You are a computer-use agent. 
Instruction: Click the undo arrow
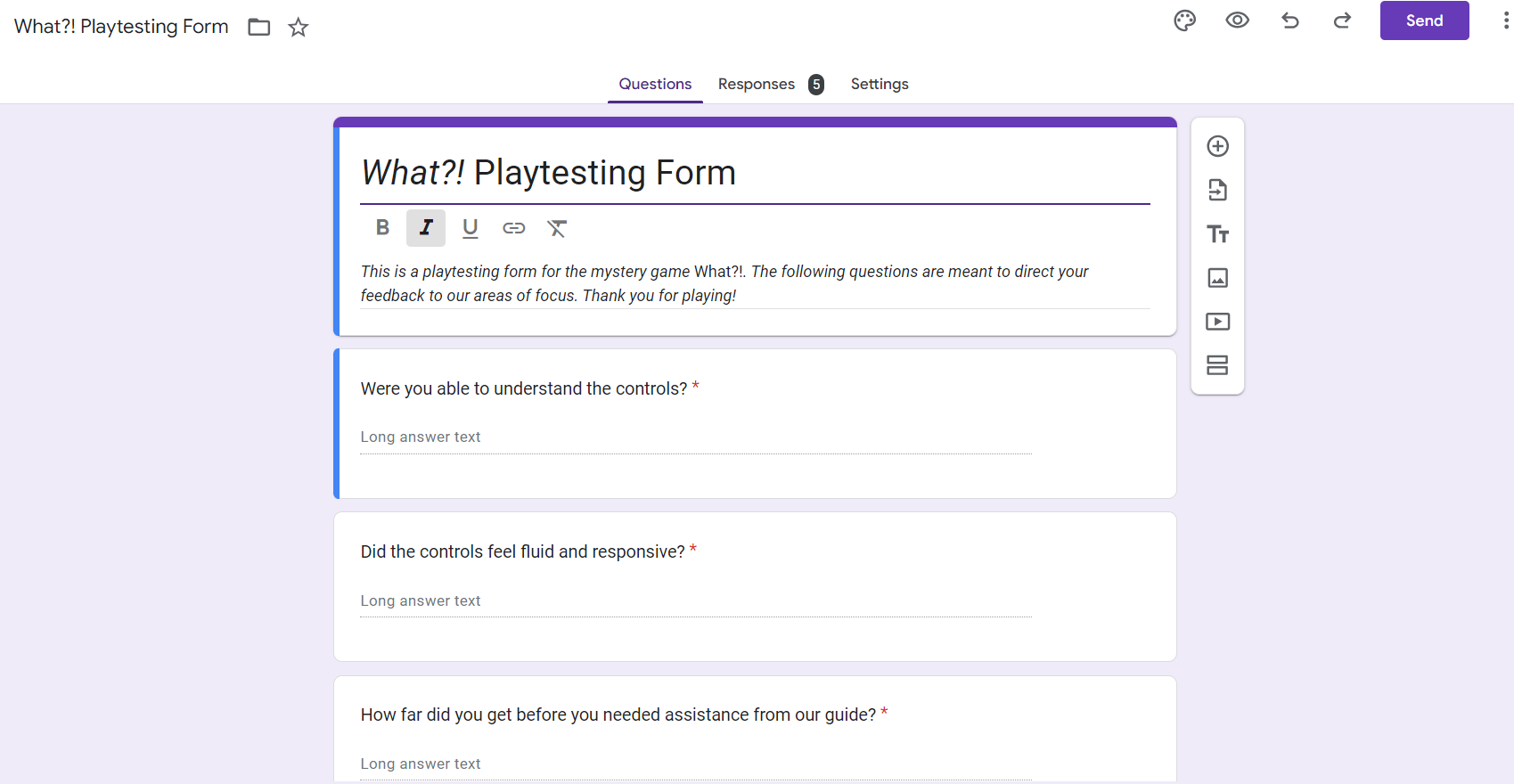pyautogui.click(x=1289, y=20)
